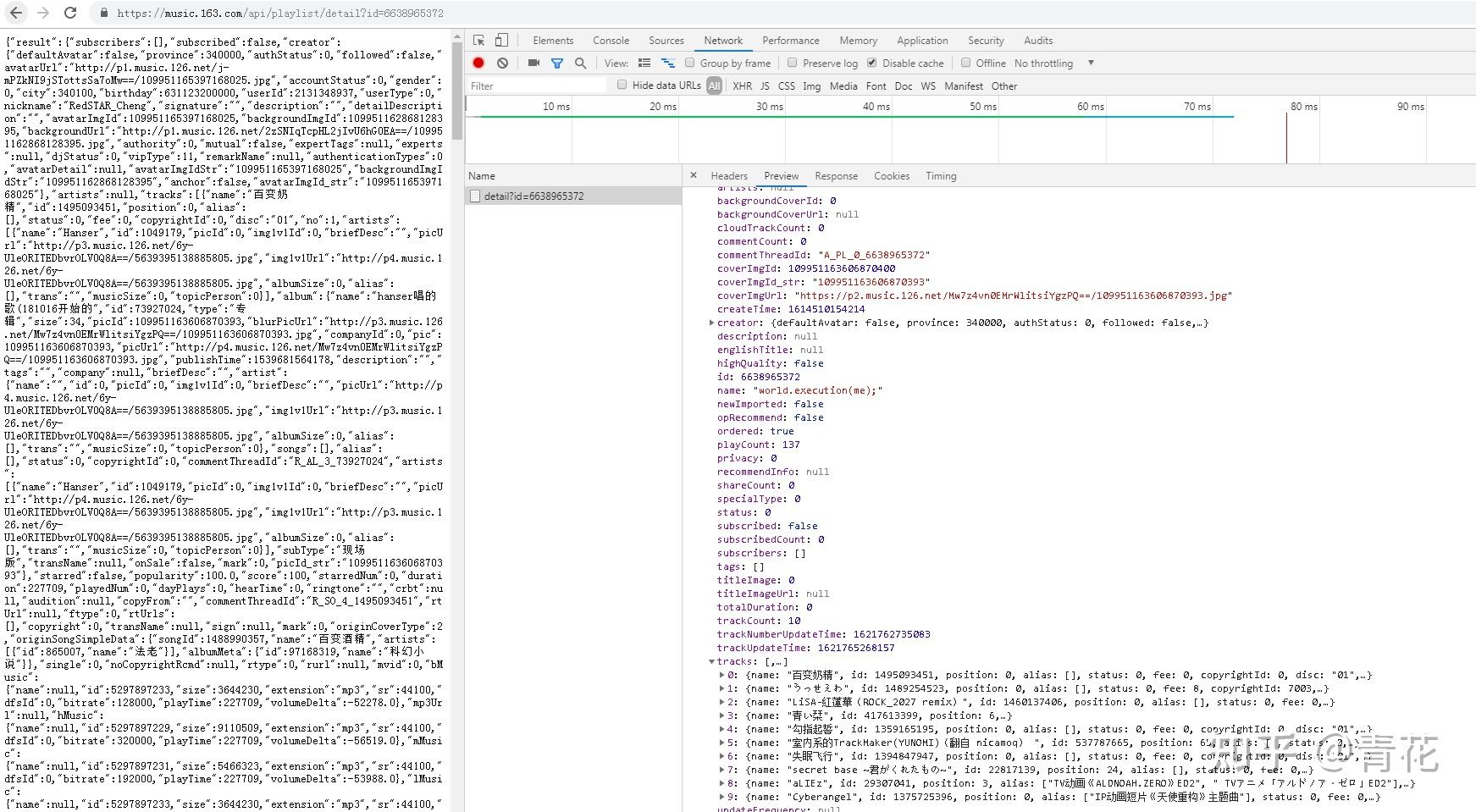Filter requests by Img type
Screen dimensions: 1476x812
click(811, 86)
